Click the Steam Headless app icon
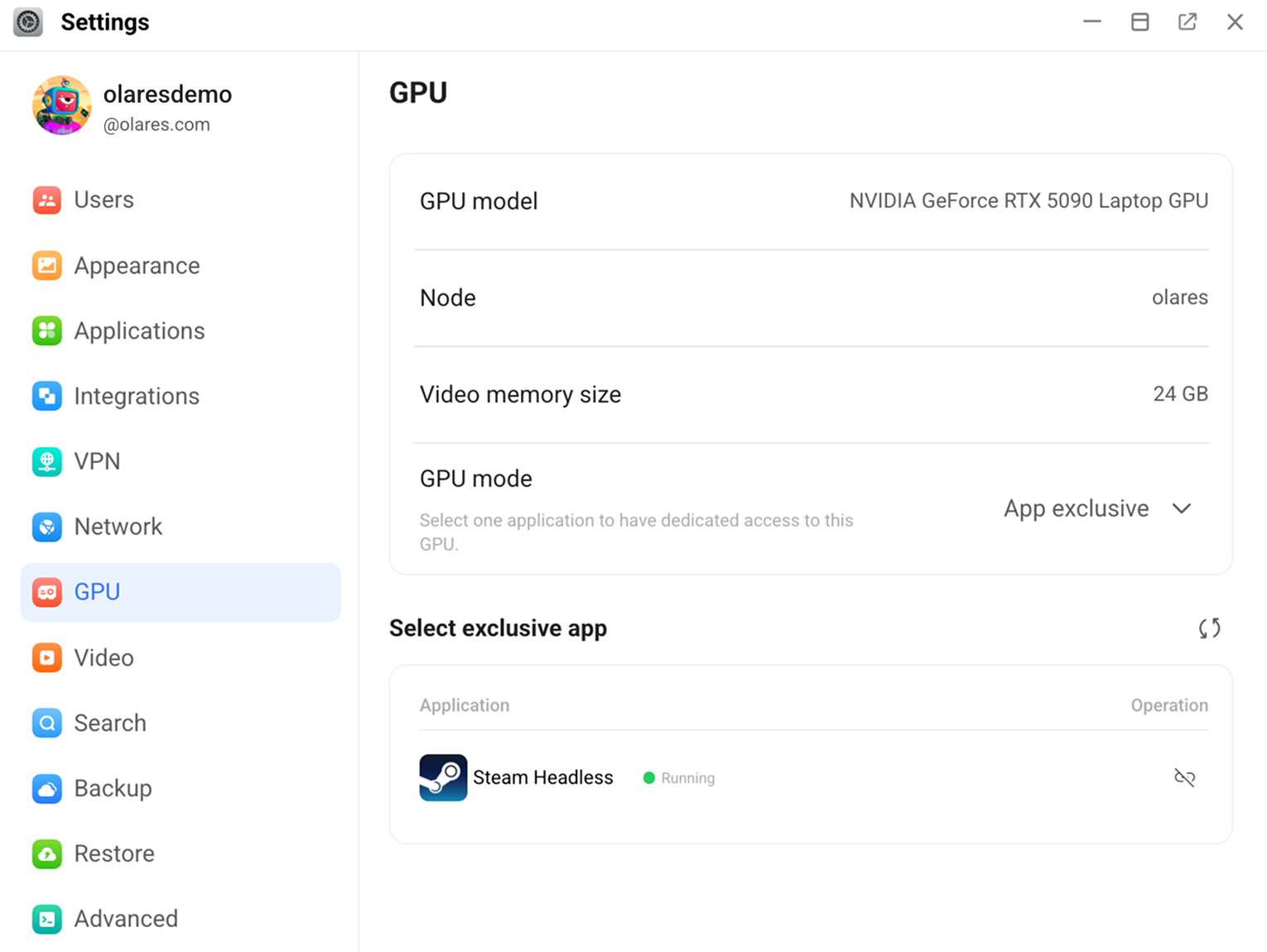The height and width of the screenshot is (952, 1267). coord(443,777)
